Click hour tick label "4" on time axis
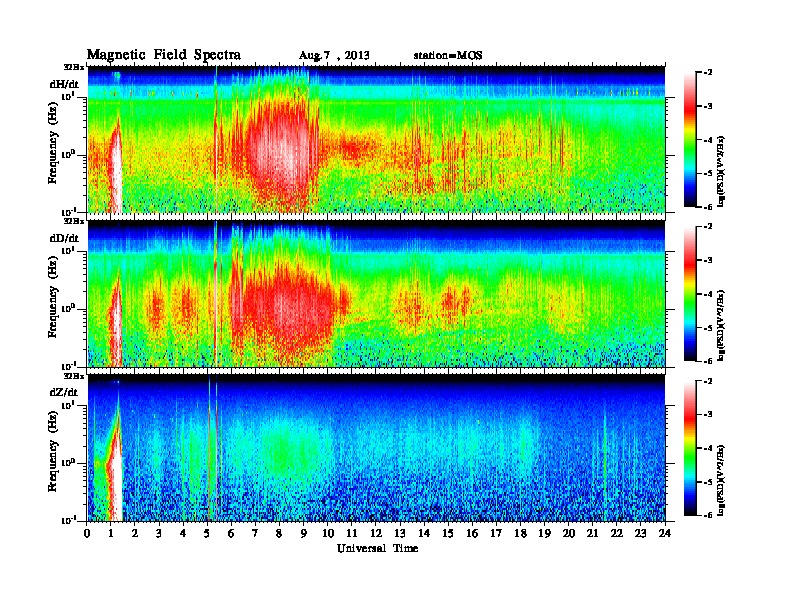The height and width of the screenshot is (612, 792). click(x=183, y=533)
